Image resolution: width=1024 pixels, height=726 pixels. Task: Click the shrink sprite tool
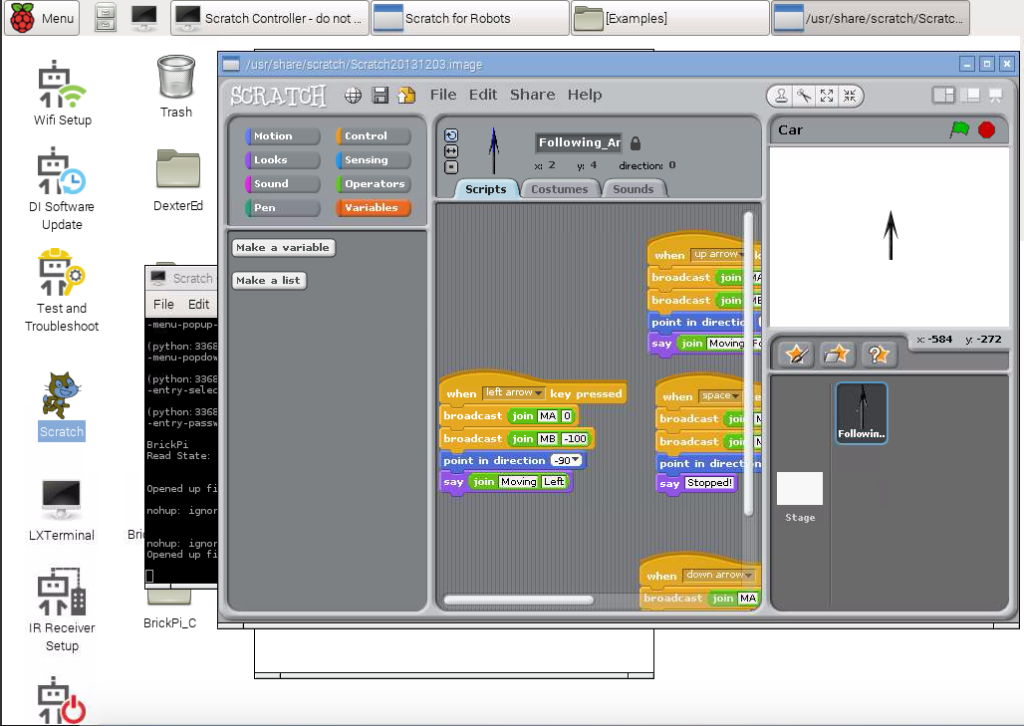pos(850,96)
